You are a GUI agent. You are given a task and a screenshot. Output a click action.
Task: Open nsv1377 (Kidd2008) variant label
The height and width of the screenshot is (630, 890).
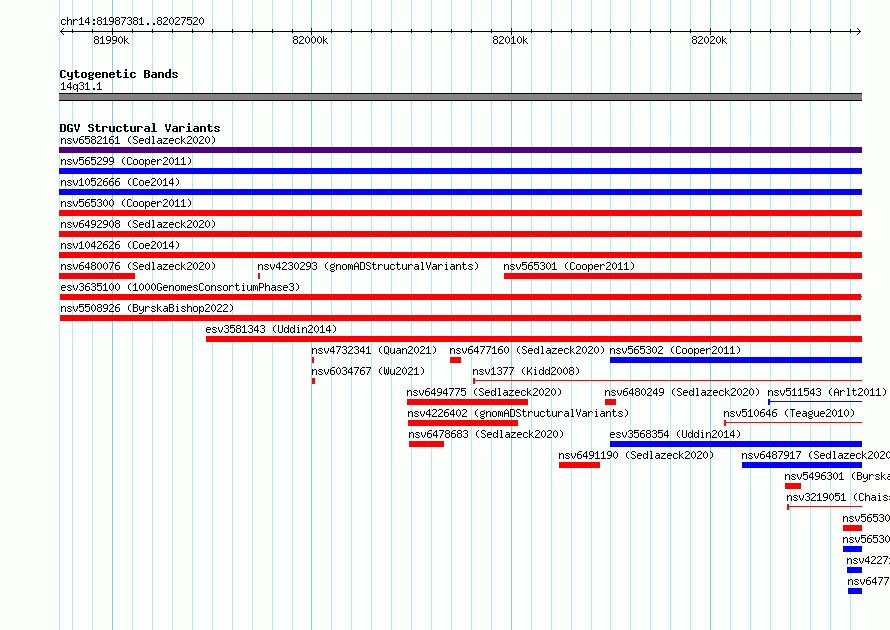526,371
